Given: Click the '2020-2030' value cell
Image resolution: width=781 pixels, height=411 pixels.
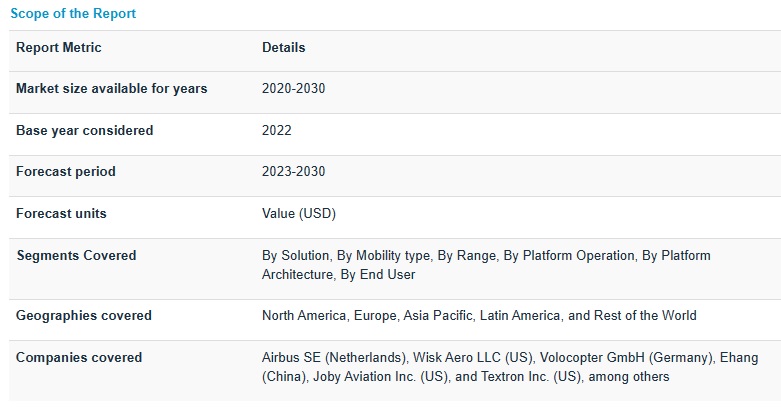Looking at the screenshot, I should click(294, 89).
